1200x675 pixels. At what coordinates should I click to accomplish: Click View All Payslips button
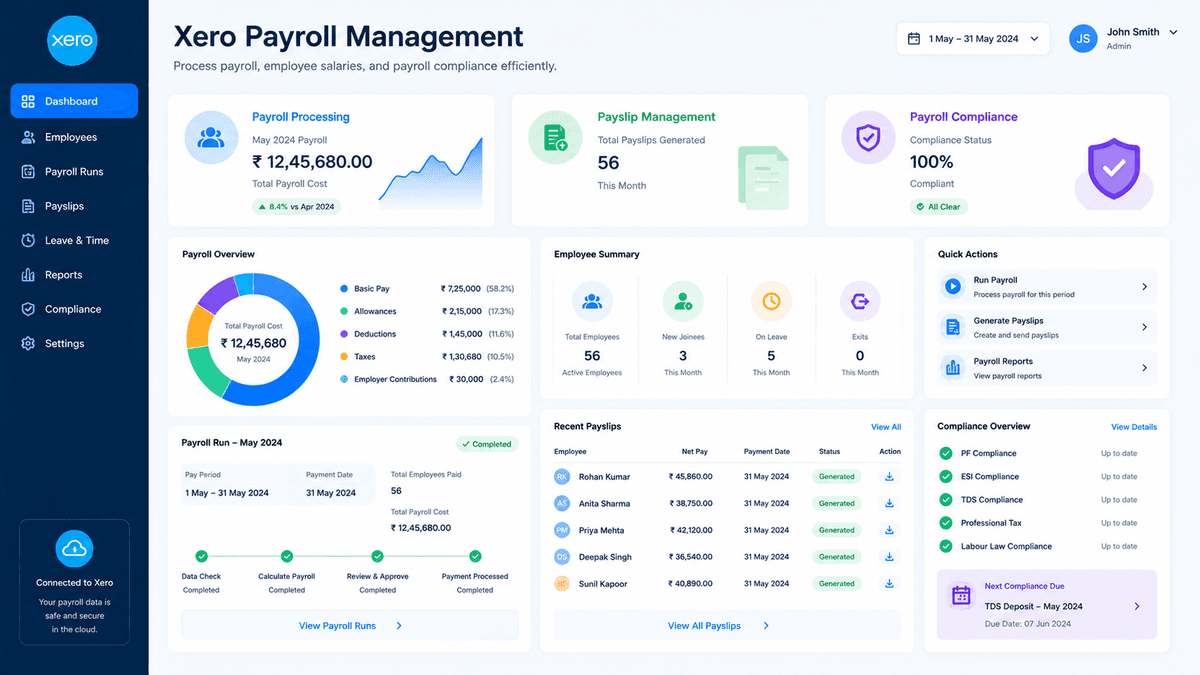(719, 626)
